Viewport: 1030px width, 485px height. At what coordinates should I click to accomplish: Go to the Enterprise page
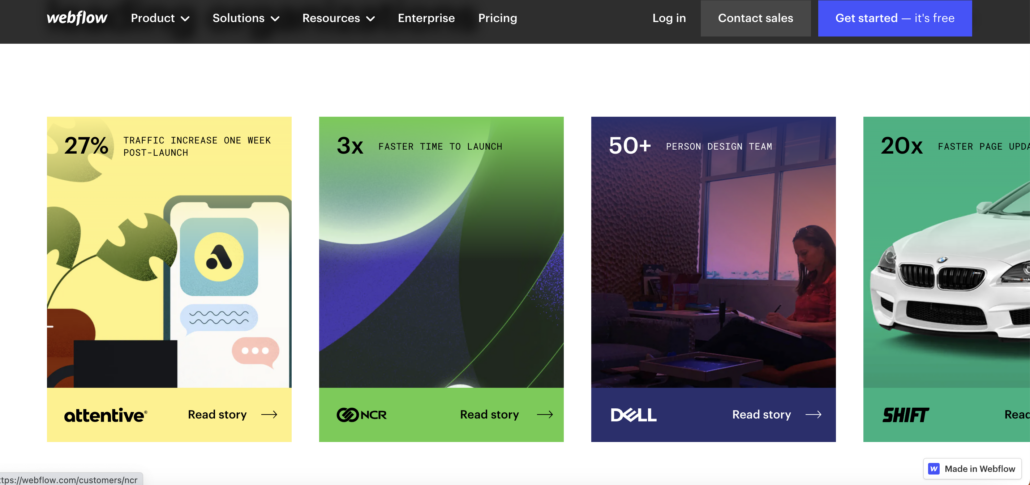(x=426, y=18)
